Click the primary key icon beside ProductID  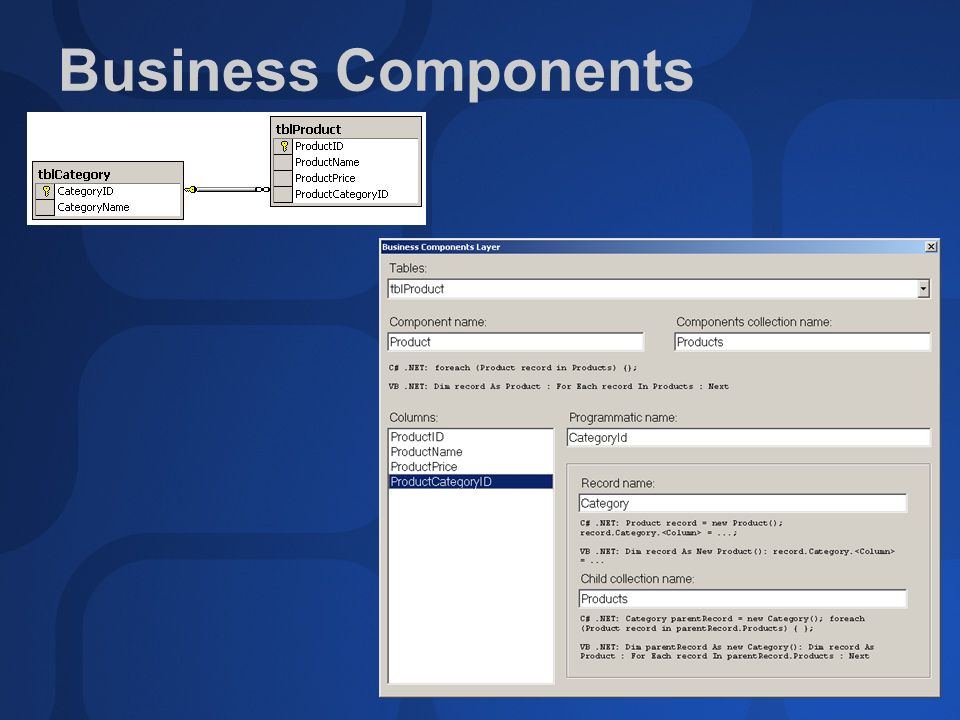tap(284, 146)
